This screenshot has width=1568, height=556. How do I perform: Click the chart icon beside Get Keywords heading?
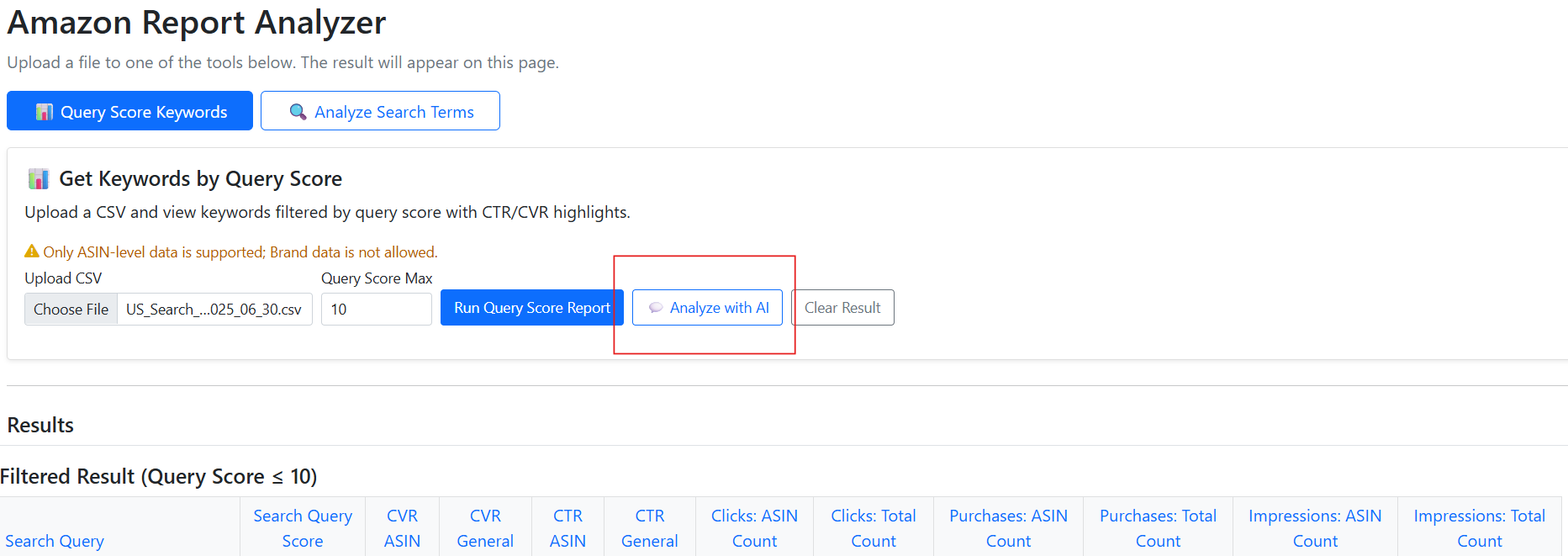coord(39,179)
